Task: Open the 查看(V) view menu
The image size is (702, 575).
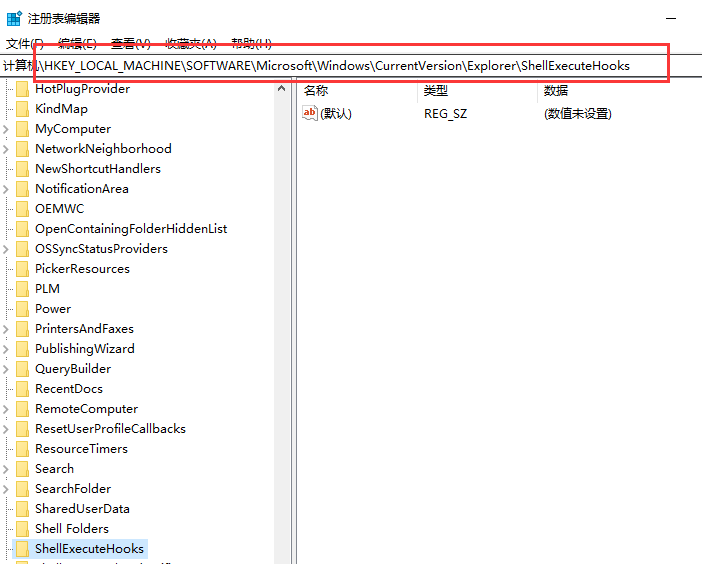Action: [x=130, y=44]
